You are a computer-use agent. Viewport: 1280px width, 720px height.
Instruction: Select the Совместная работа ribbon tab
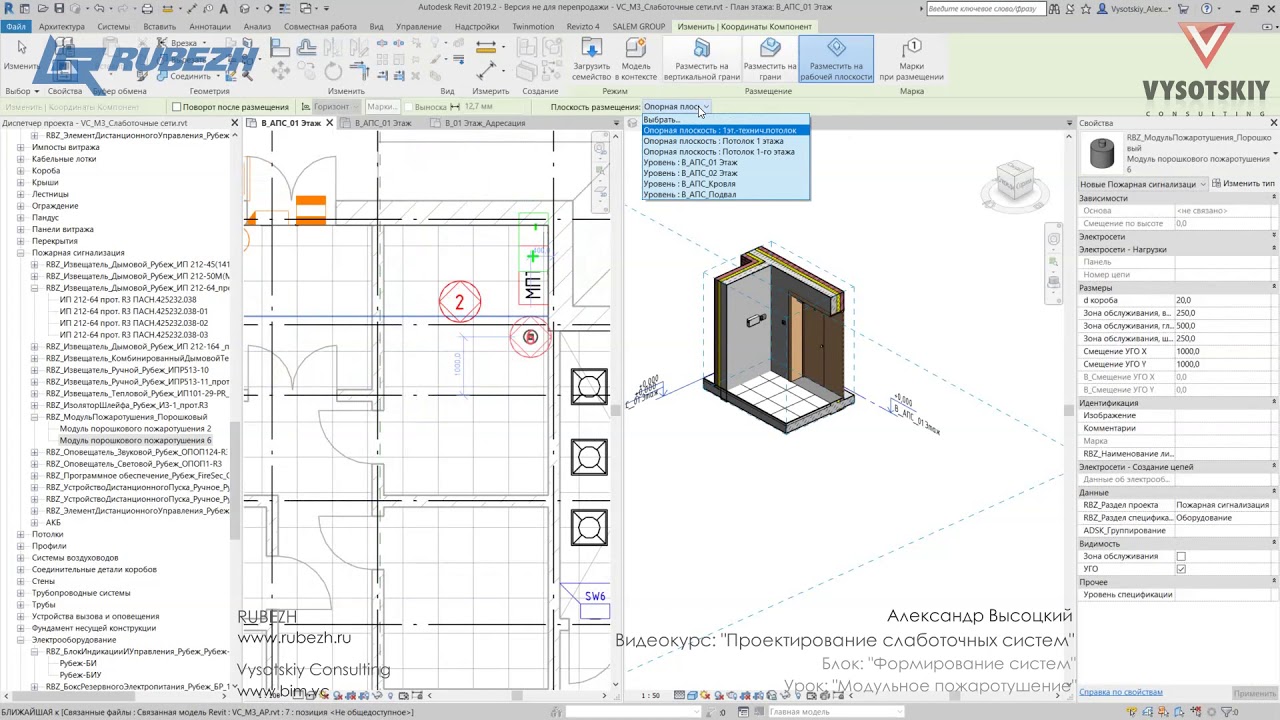[320, 27]
